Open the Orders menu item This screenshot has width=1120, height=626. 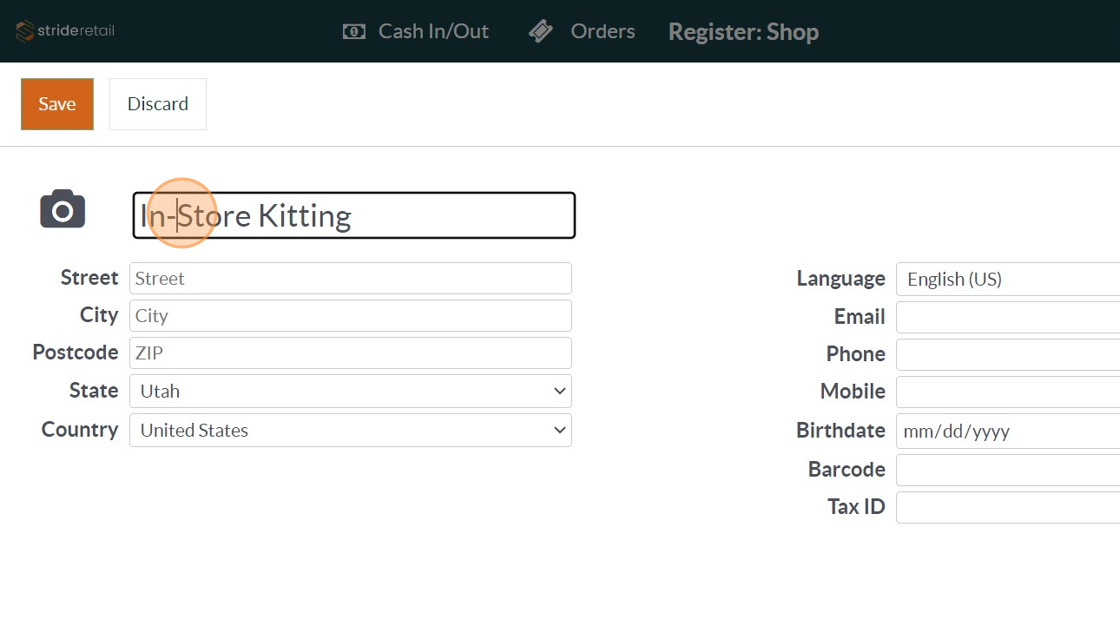[x=602, y=31]
